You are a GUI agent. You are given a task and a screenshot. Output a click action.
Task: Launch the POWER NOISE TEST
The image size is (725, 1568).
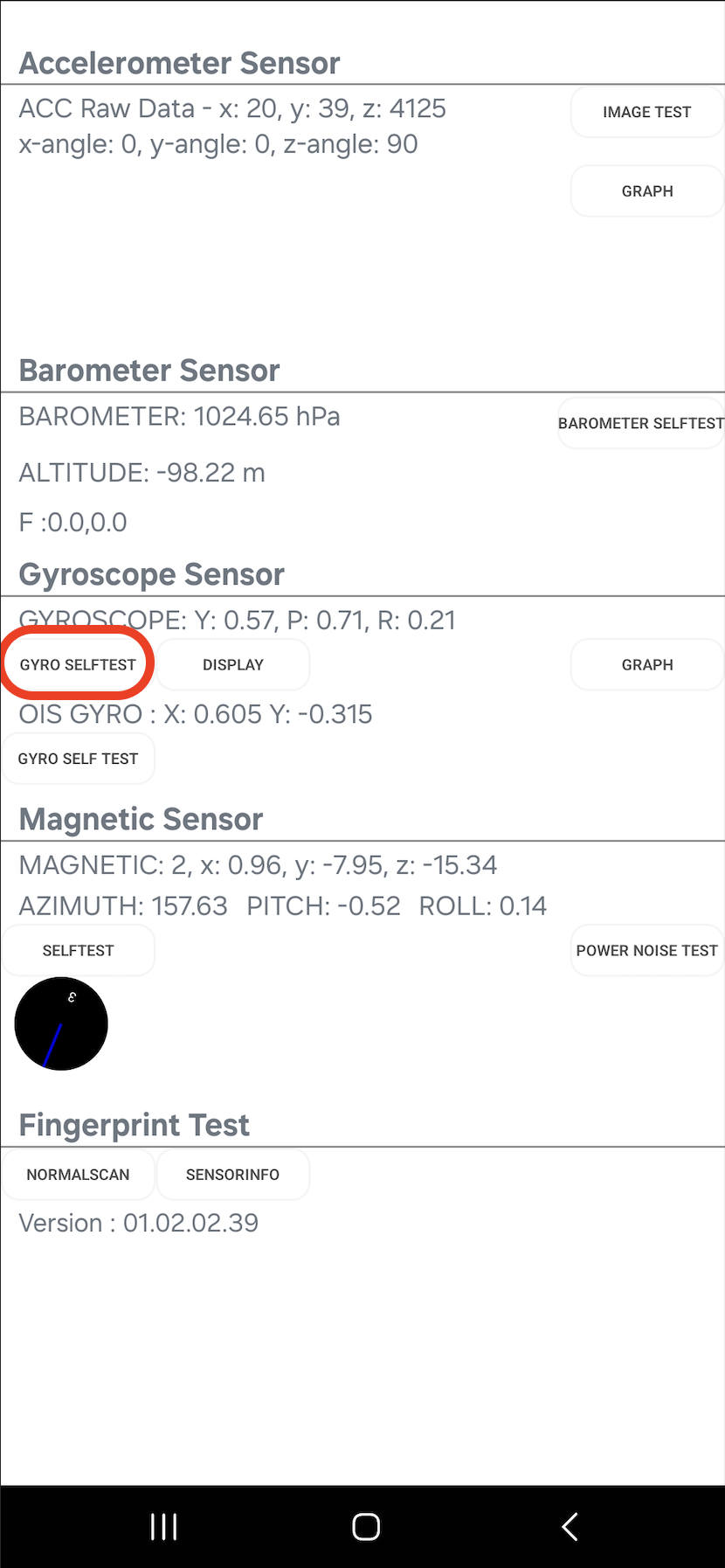(646, 950)
